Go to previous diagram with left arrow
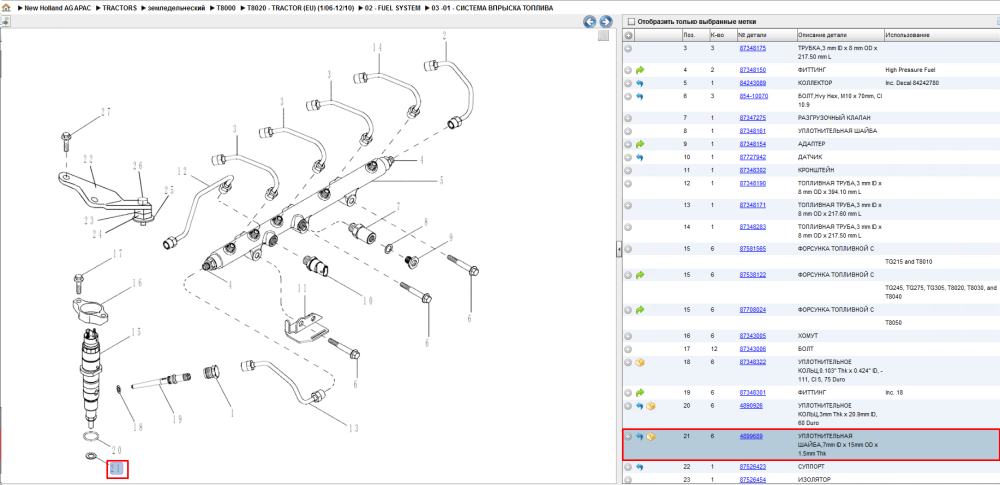Viewport: 1000px width, 485px height. 590,22
